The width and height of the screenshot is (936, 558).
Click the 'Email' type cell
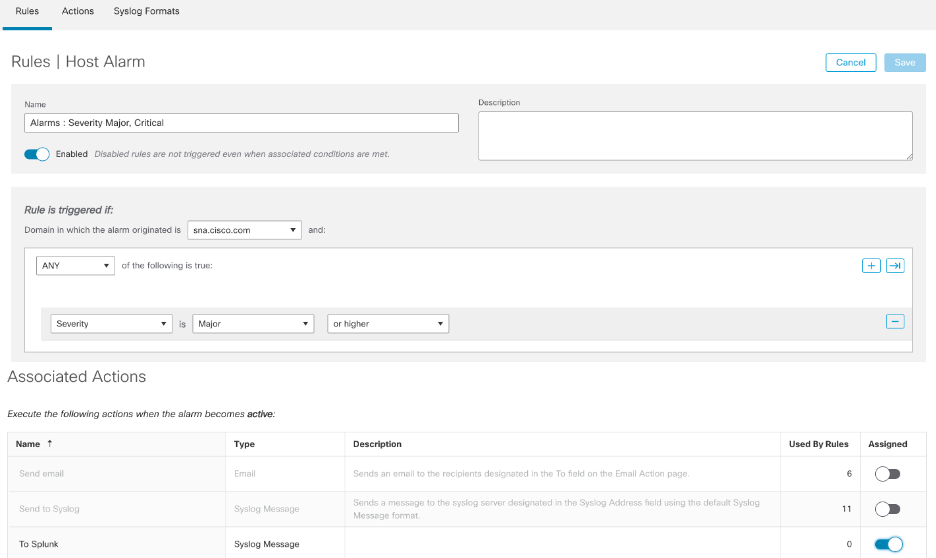(245, 474)
